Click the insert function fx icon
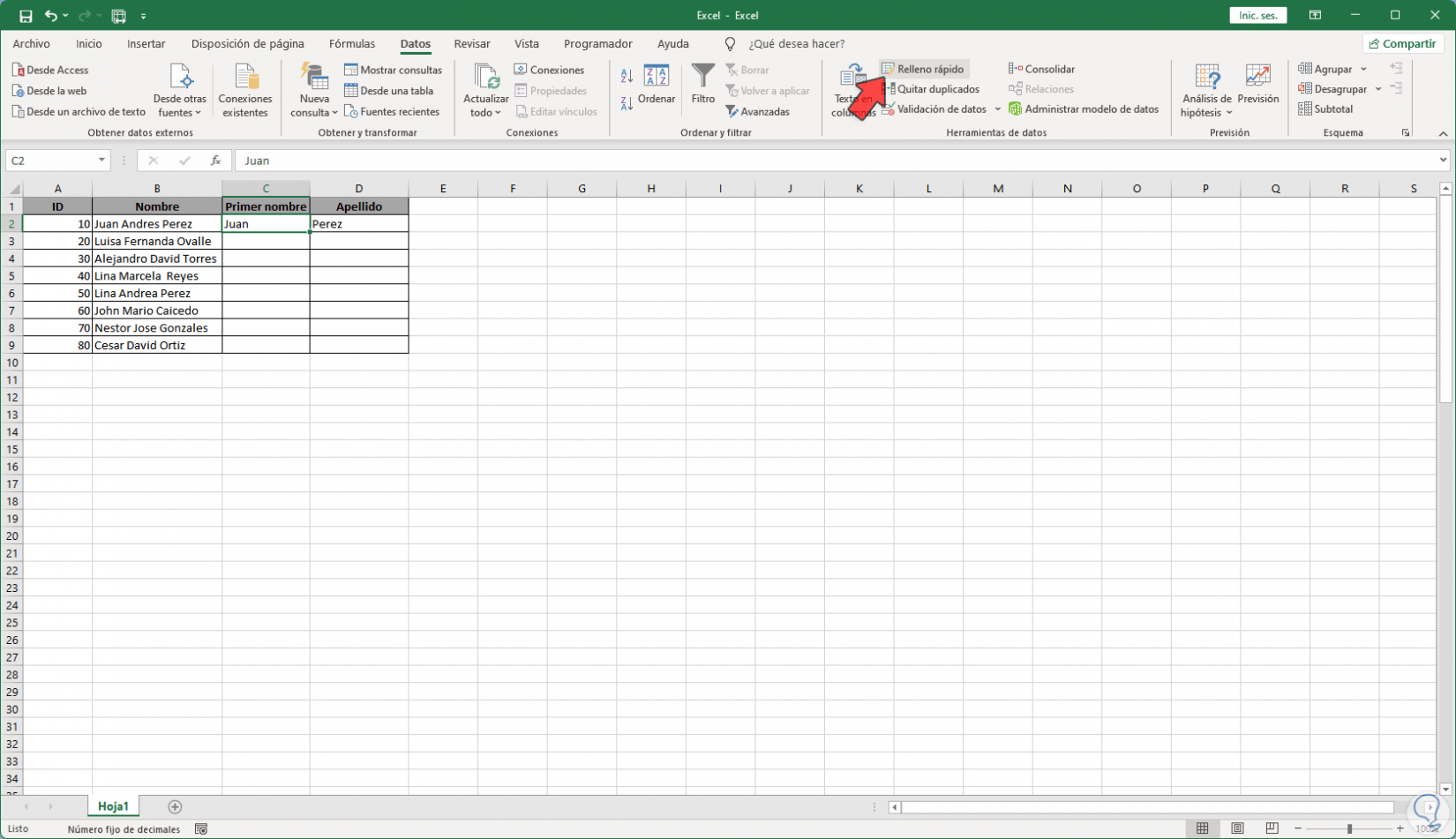 (215, 161)
